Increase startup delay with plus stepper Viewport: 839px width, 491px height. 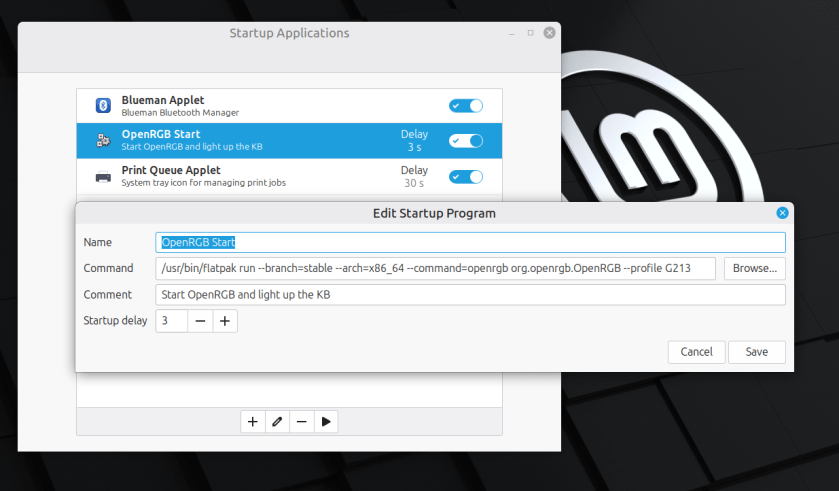click(x=225, y=321)
